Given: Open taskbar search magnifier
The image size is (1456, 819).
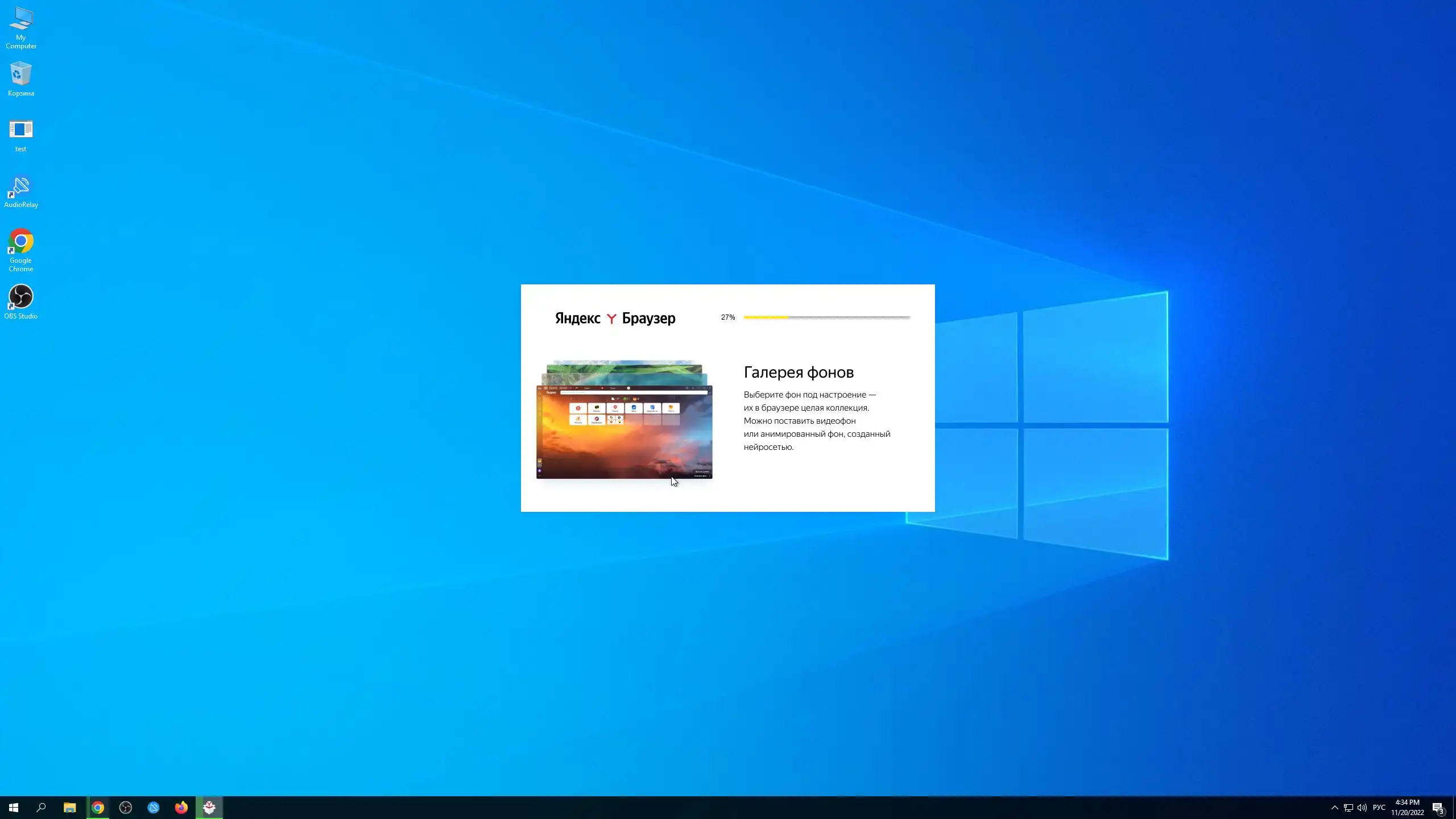Looking at the screenshot, I should tap(42, 808).
